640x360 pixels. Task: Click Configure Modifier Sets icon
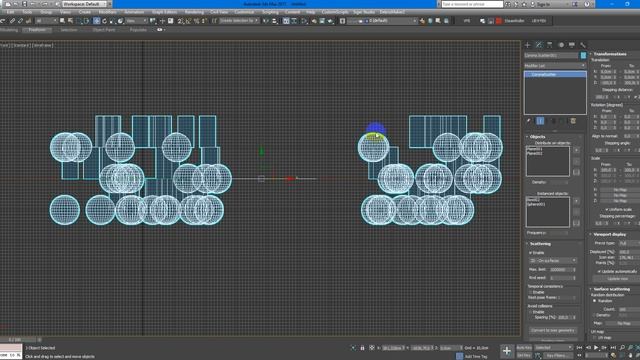pyautogui.click(x=573, y=121)
